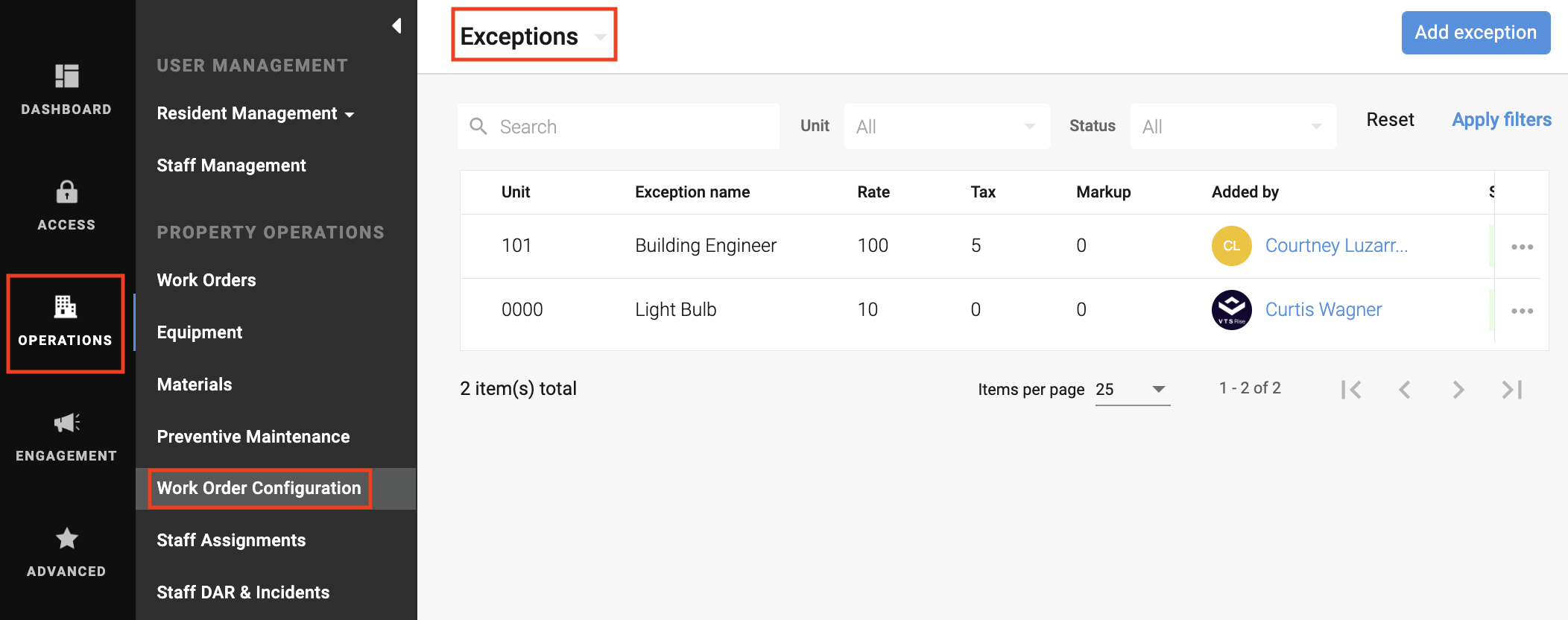Collapse the sidebar using arrow icon
Image resolution: width=1568 pixels, height=620 pixels.
pyautogui.click(x=396, y=26)
